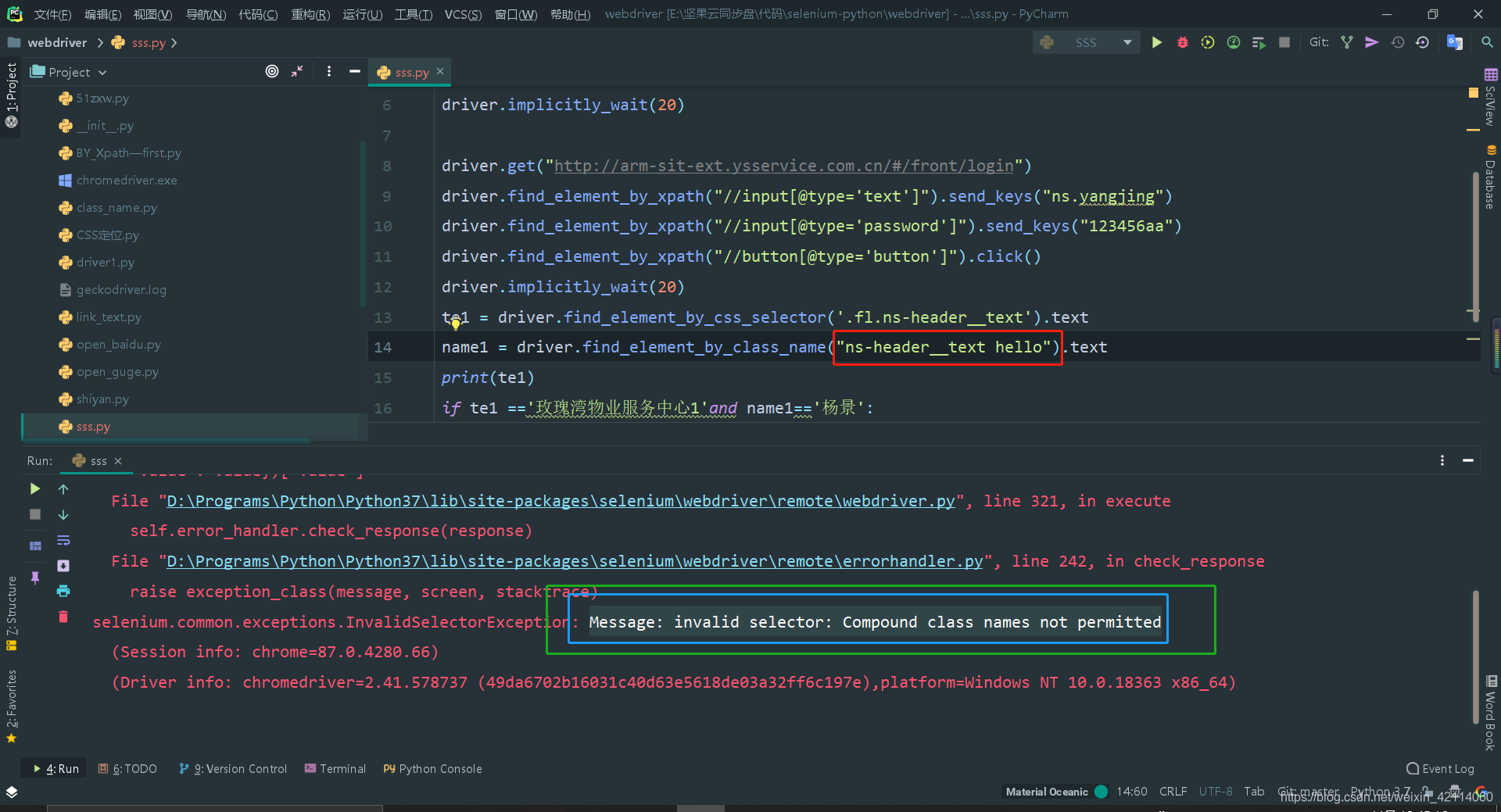Open the Project panel options menu

coord(329,71)
